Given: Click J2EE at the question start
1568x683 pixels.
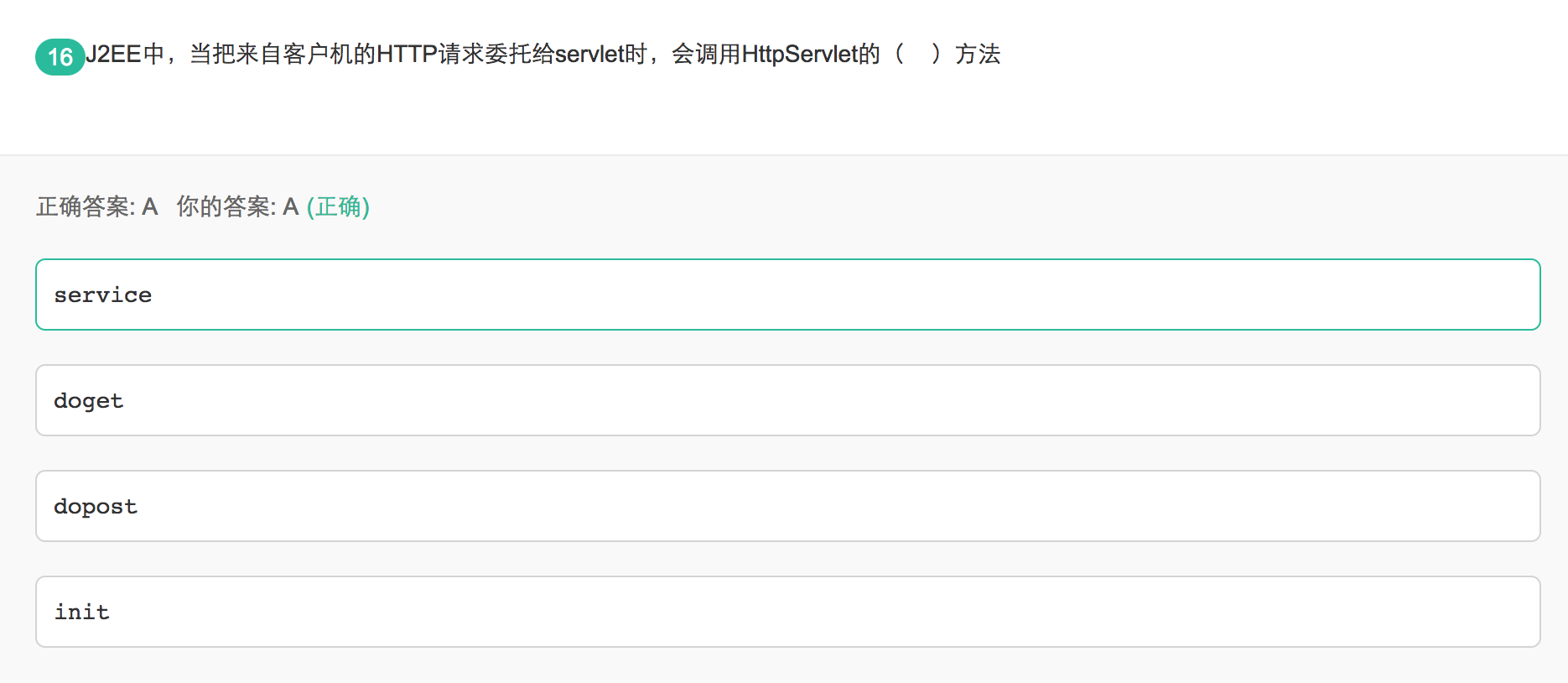Looking at the screenshot, I should pyautogui.click(x=113, y=55).
